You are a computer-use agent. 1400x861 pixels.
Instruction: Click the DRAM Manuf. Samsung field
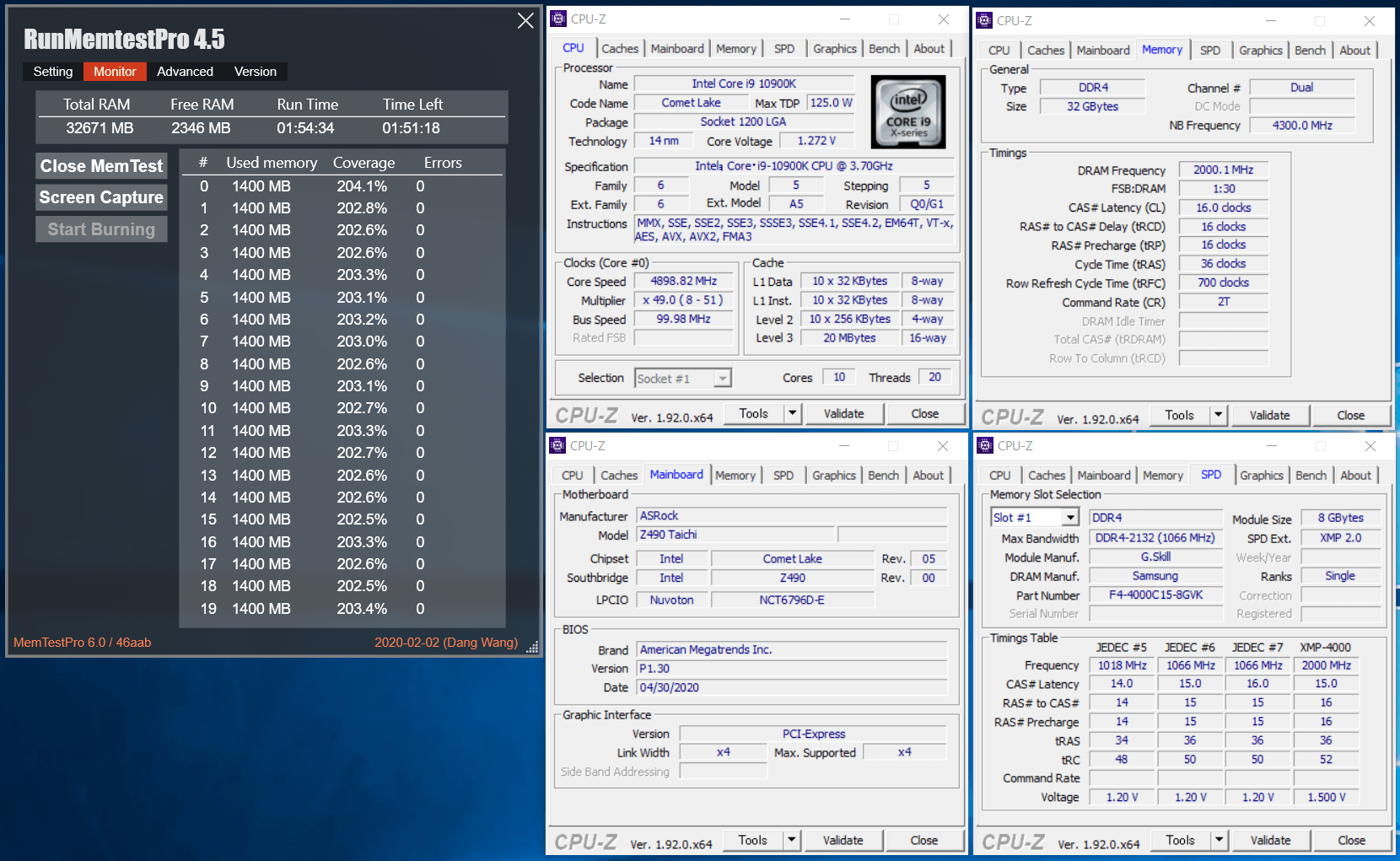pyautogui.click(x=1155, y=576)
